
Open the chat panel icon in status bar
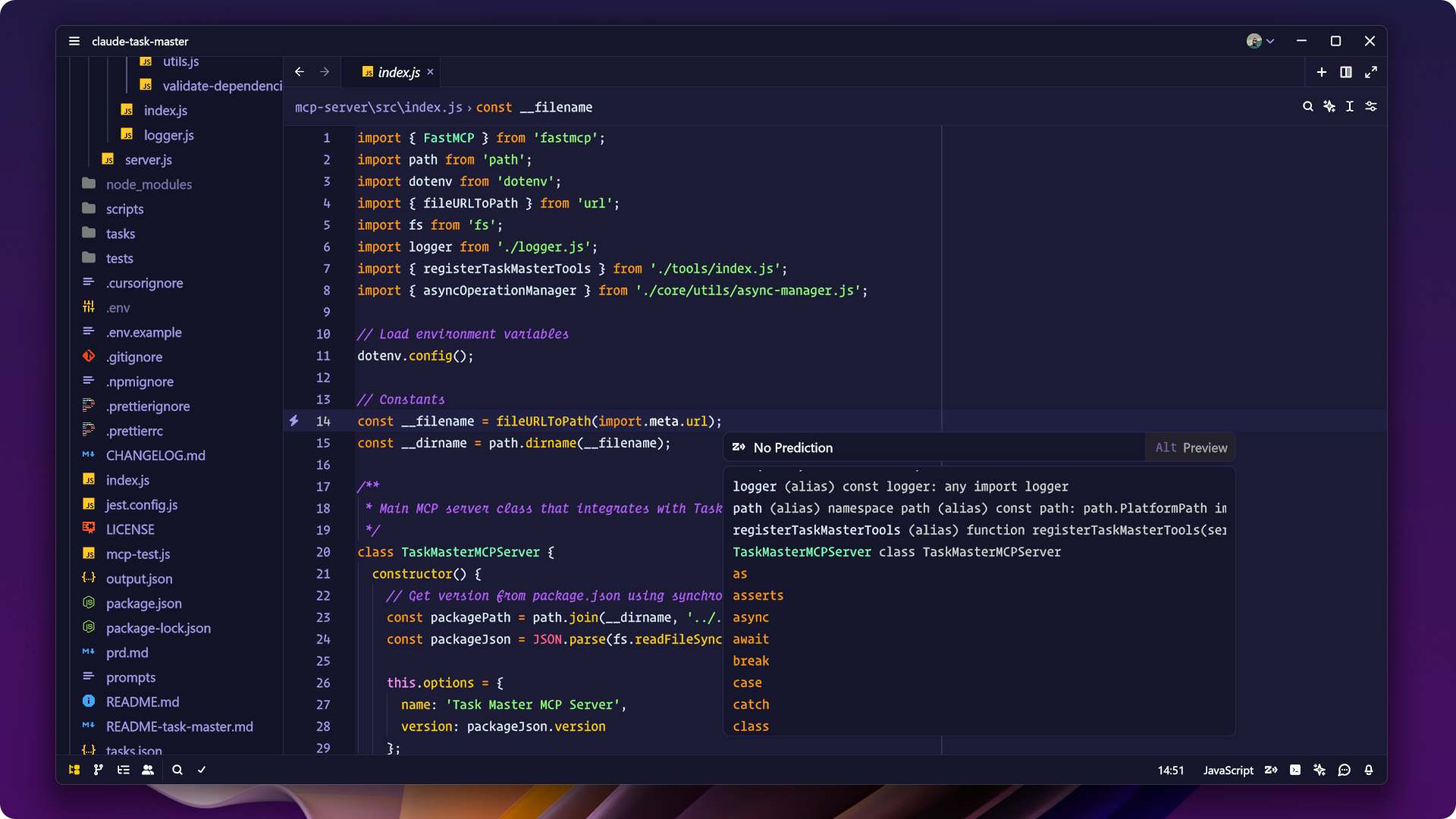(x=1345, y=770)
